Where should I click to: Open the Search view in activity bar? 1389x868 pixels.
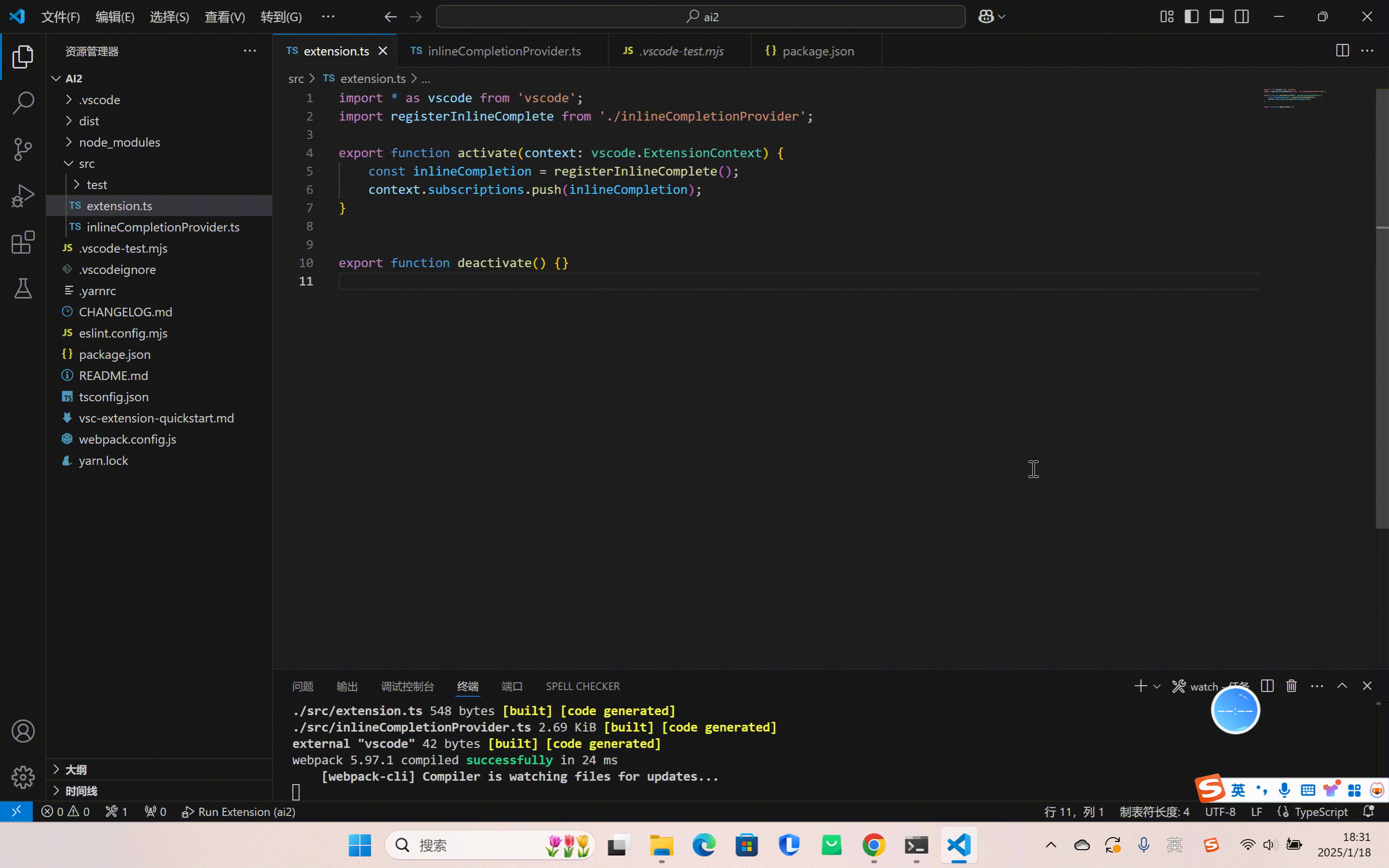(23, 103)
